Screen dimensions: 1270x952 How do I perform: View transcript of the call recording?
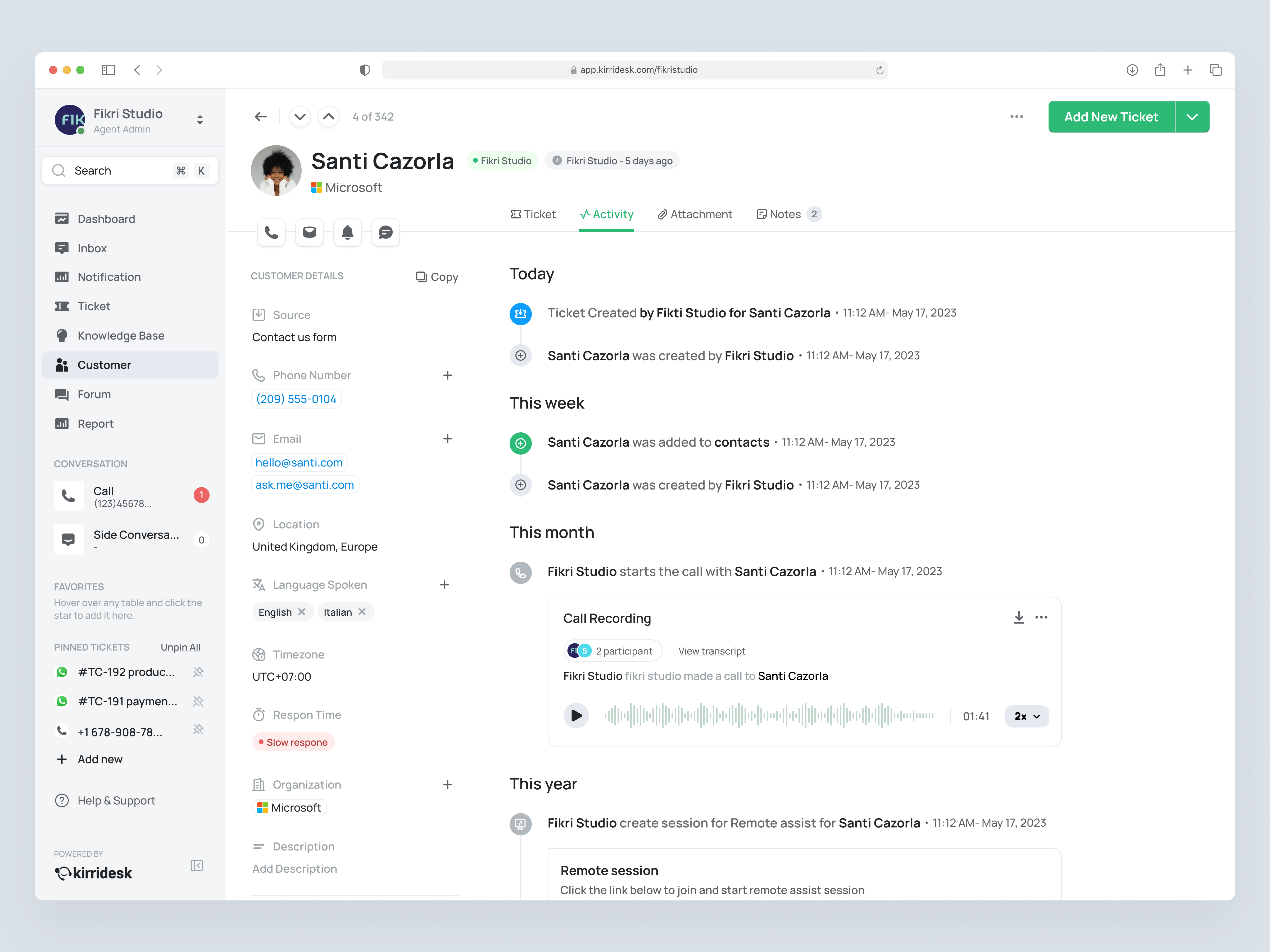click(711, 650)
